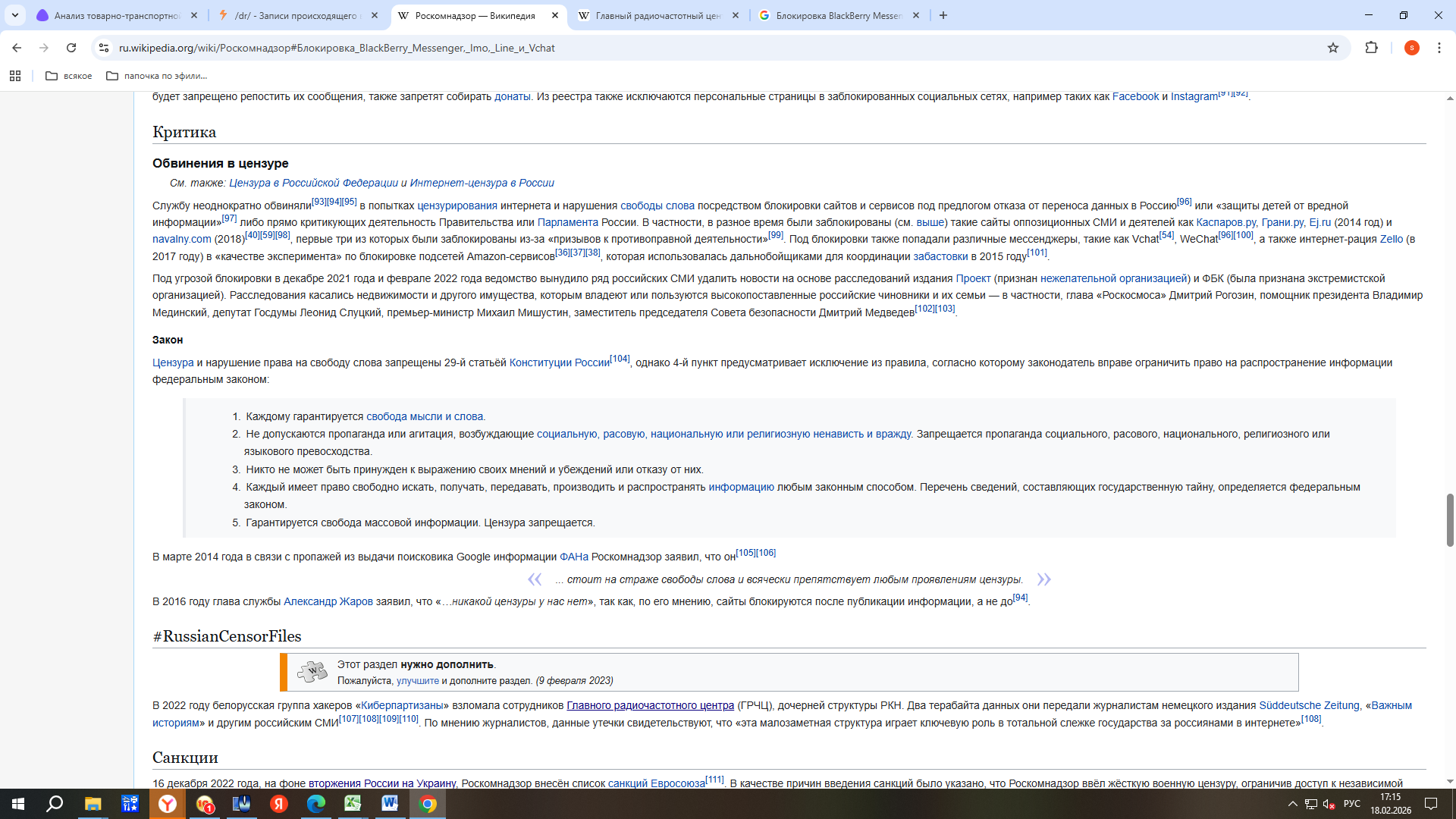1456x819 pixels.
Task: Bookmark this page with the star icon
Action: pyautogui.click(x=1333, y=48)
